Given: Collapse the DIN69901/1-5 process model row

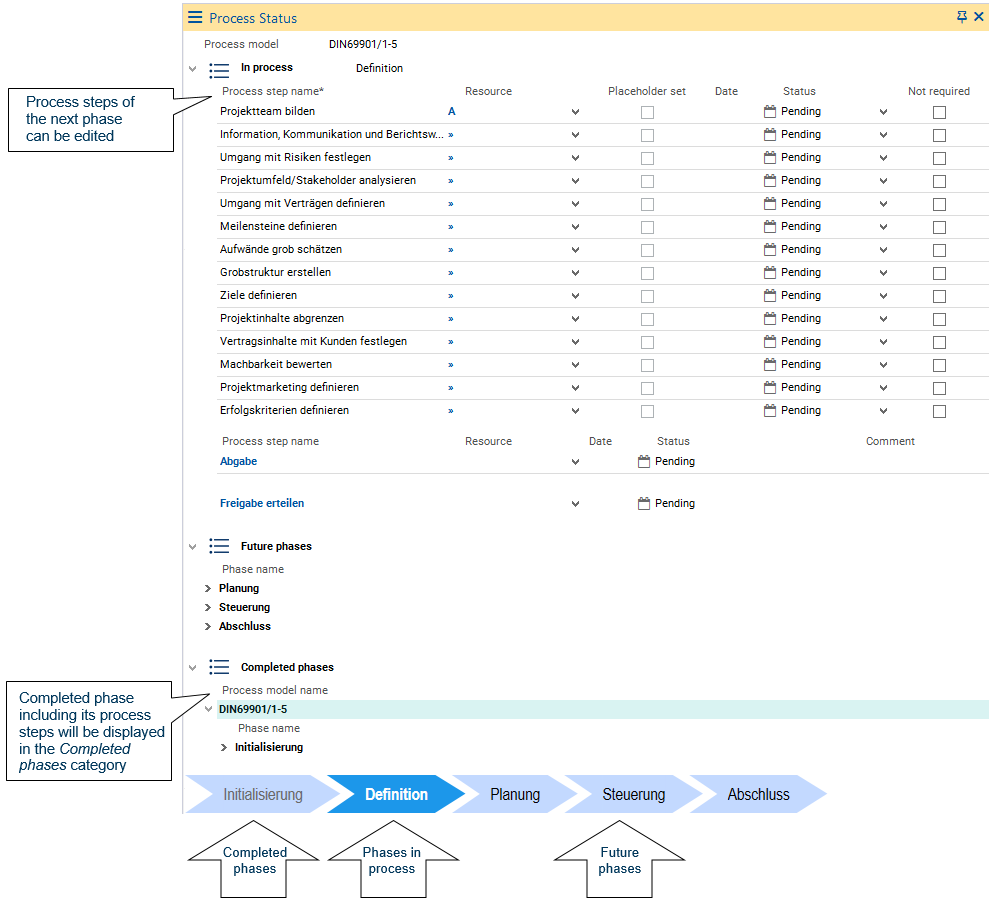Looking at the screenshot, I should coord(208,709).
